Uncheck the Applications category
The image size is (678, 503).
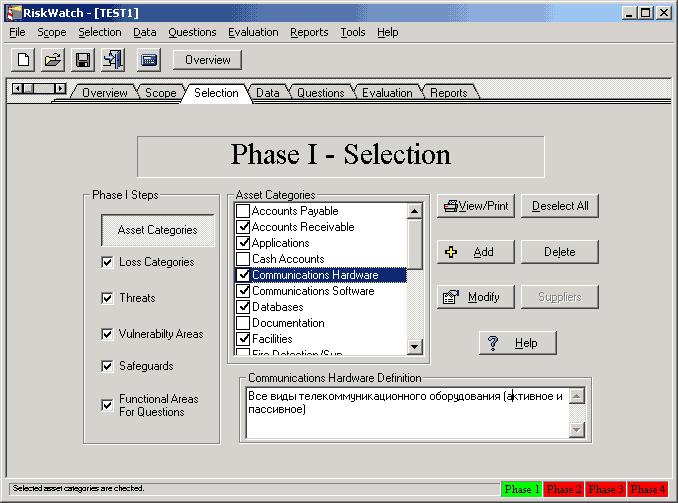(243, 243)
